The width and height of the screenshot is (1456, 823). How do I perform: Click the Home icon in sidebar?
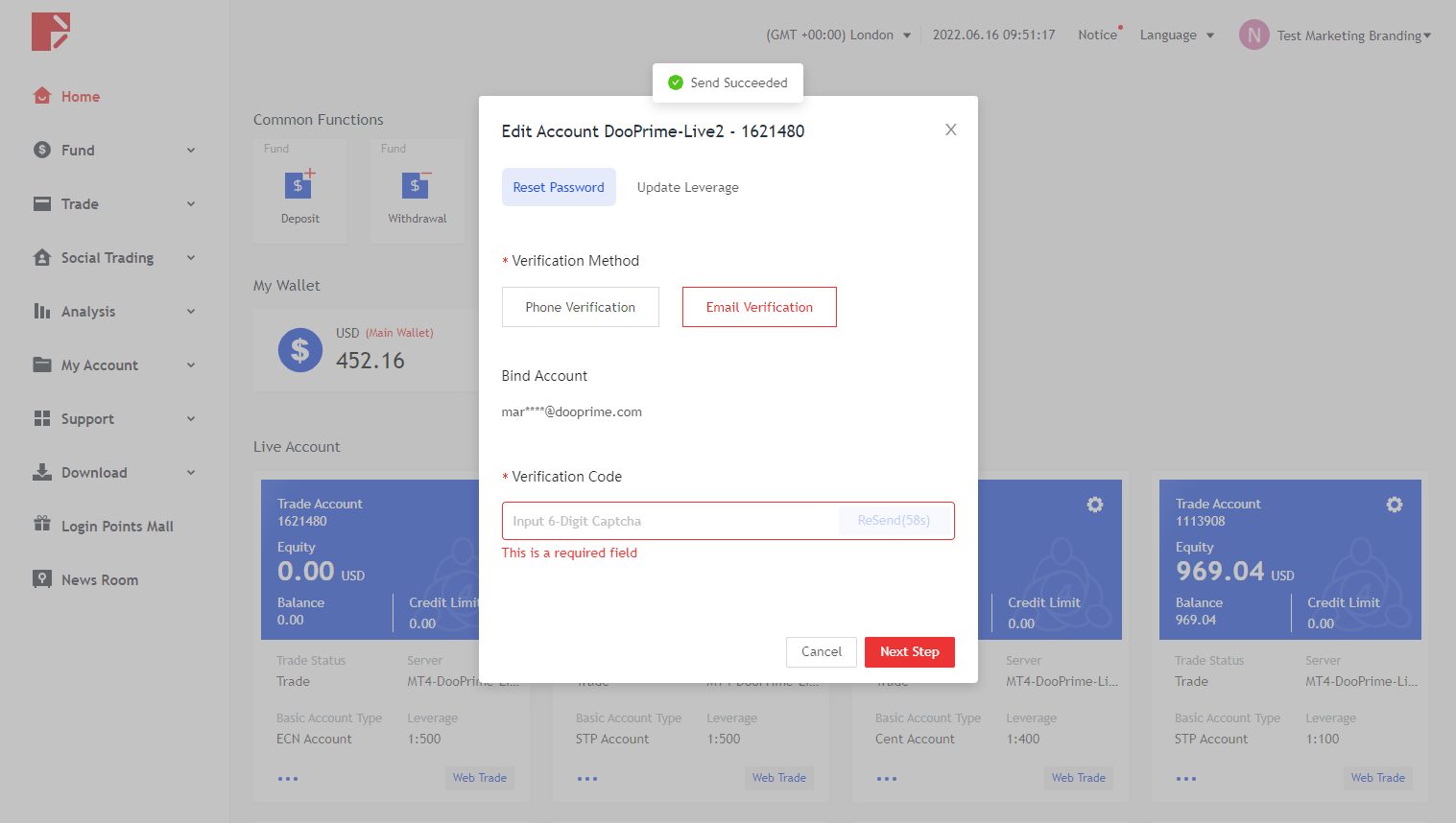point(41,96)
